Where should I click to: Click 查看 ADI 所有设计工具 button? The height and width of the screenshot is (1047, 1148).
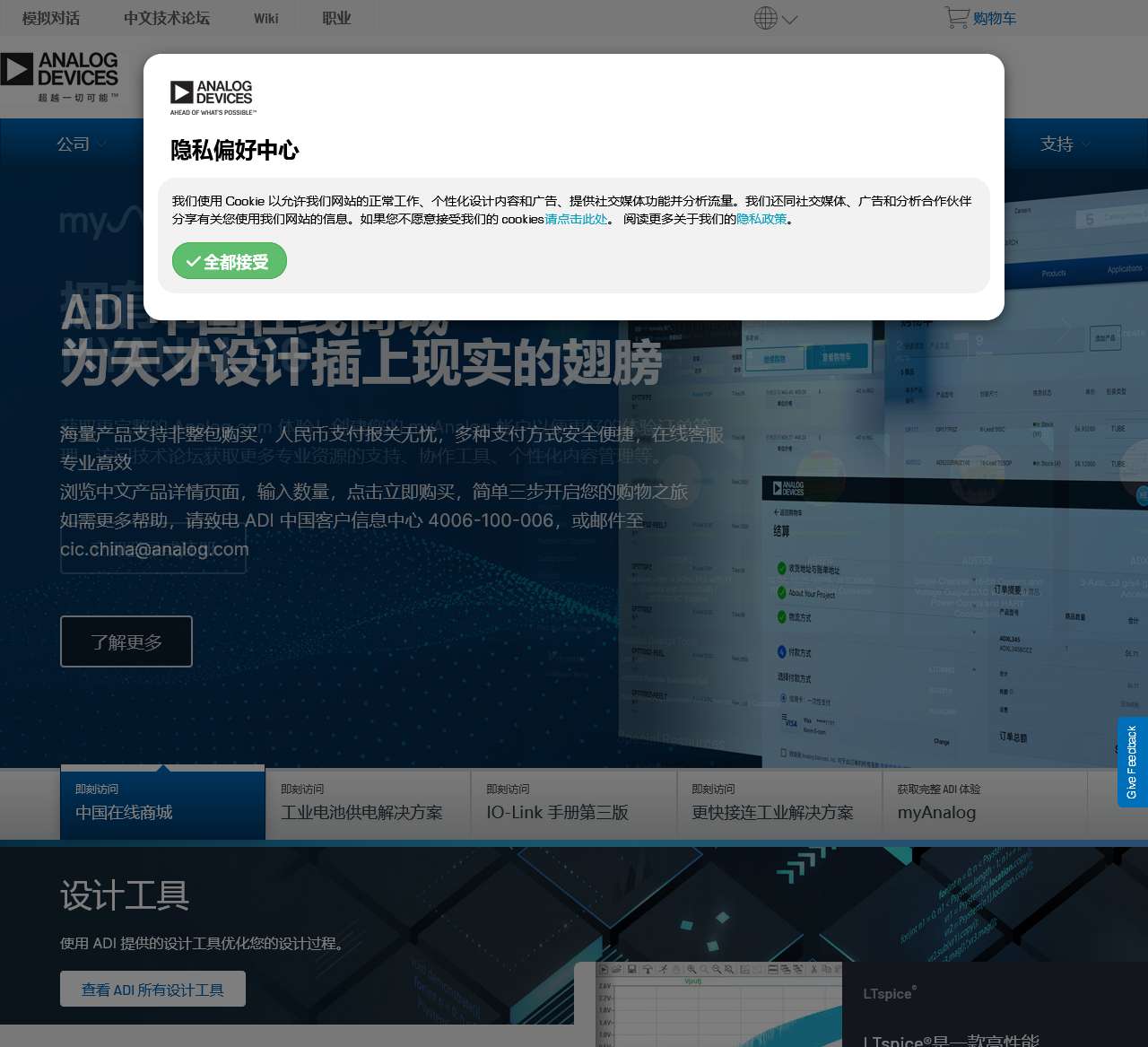pos(152,989)
